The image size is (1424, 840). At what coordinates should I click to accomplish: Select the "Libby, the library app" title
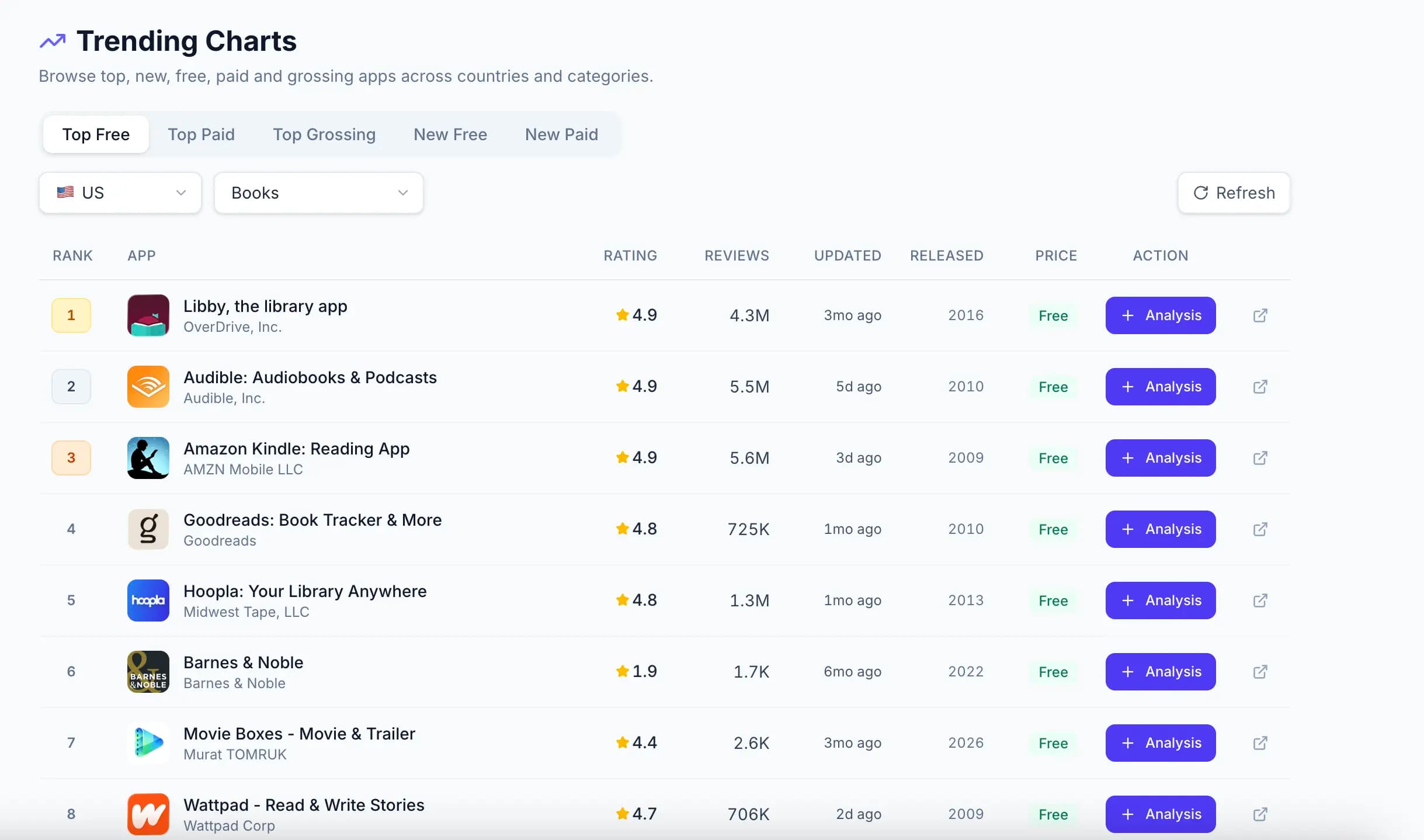265,306
